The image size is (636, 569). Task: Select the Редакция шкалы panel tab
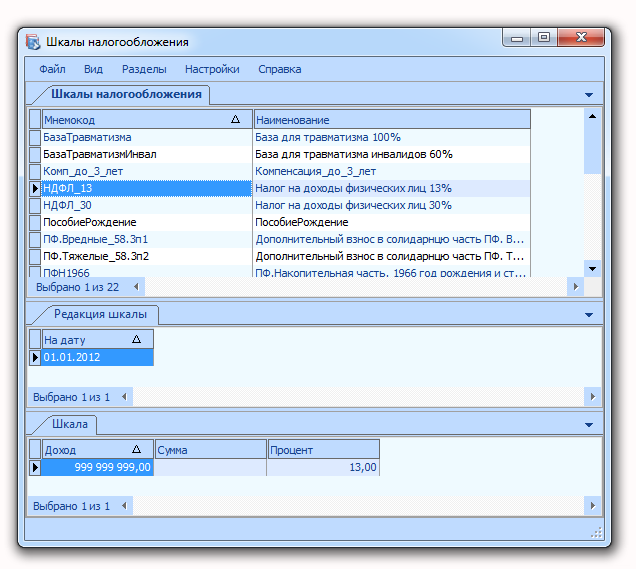pos(100,314)
